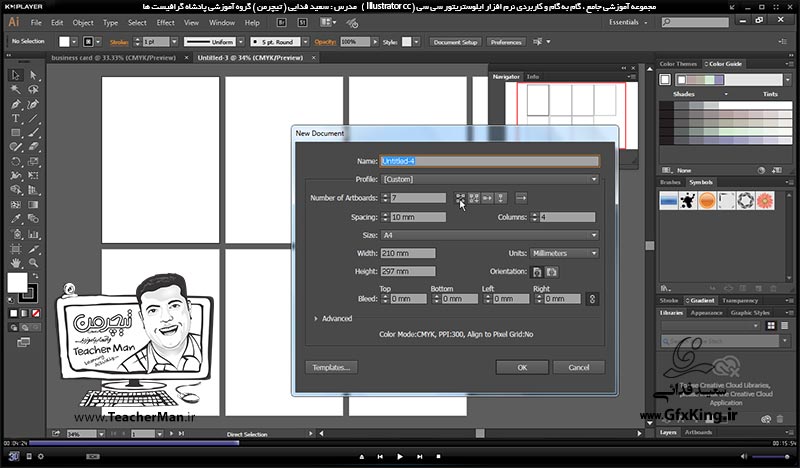Pick the Magic Wand tool
This screenshot has width=800, height=468.
pos(15,90)
